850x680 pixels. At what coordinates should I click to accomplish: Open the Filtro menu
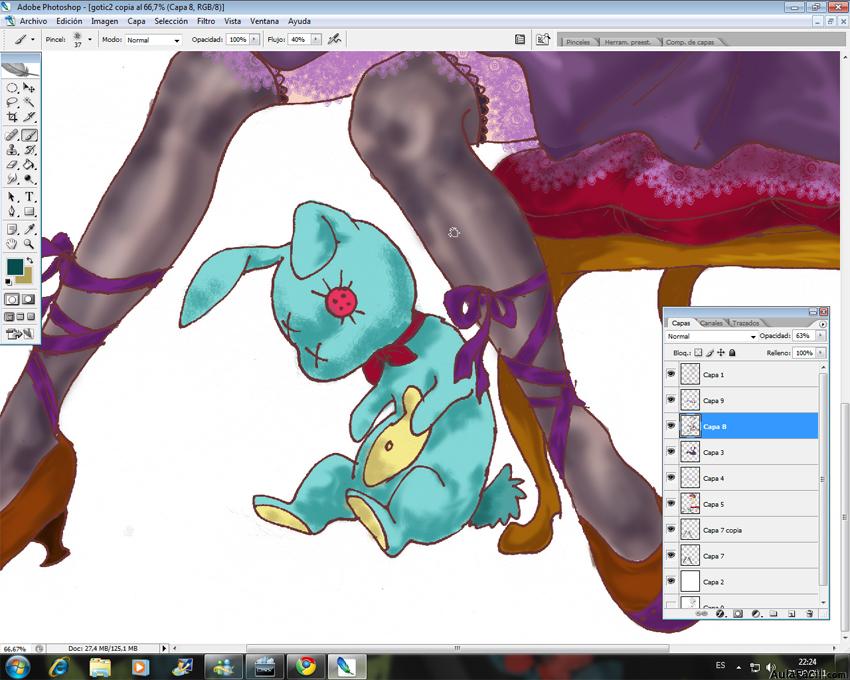206,21
